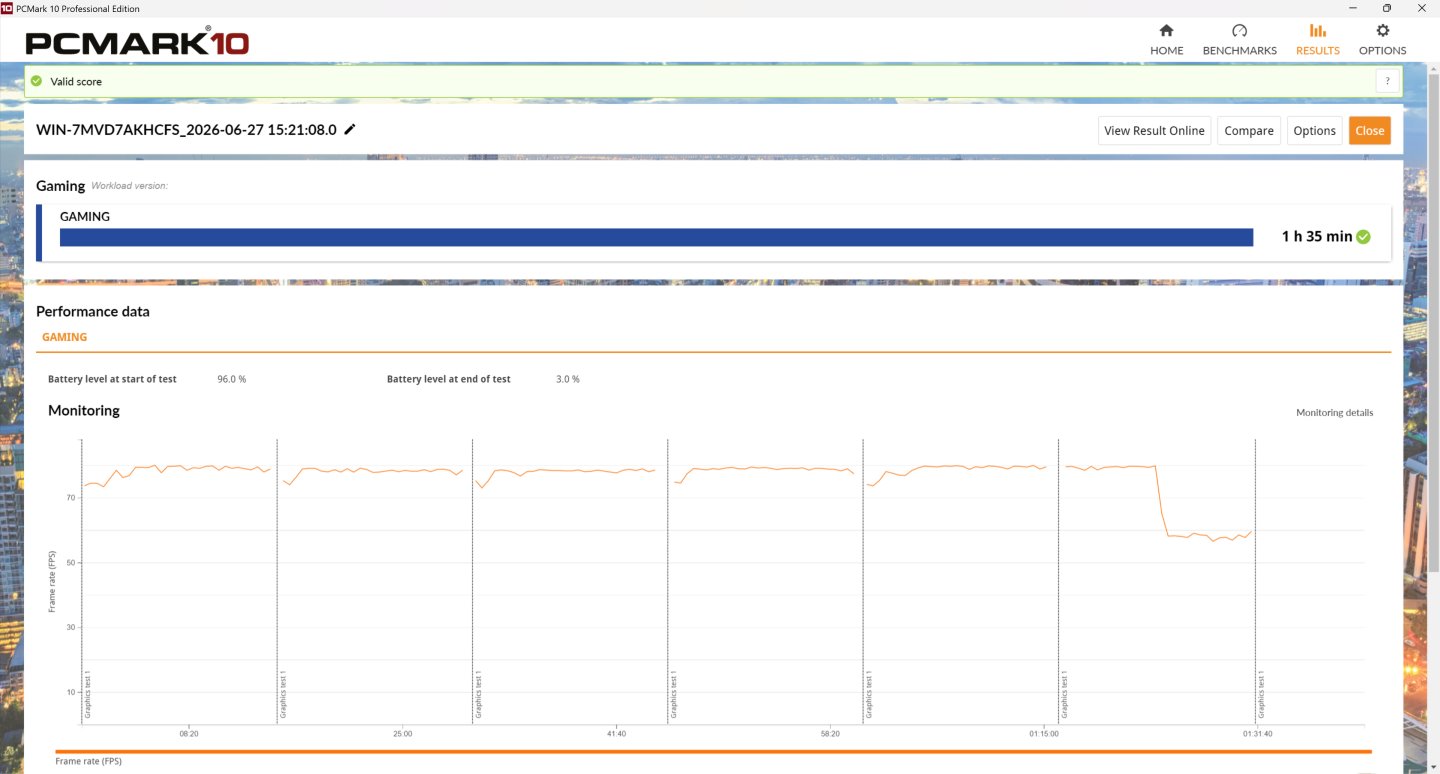This screenshot has width=1440, height=774.
Task: Select the Results bar chart icon
Action: tap(1317, 31)
